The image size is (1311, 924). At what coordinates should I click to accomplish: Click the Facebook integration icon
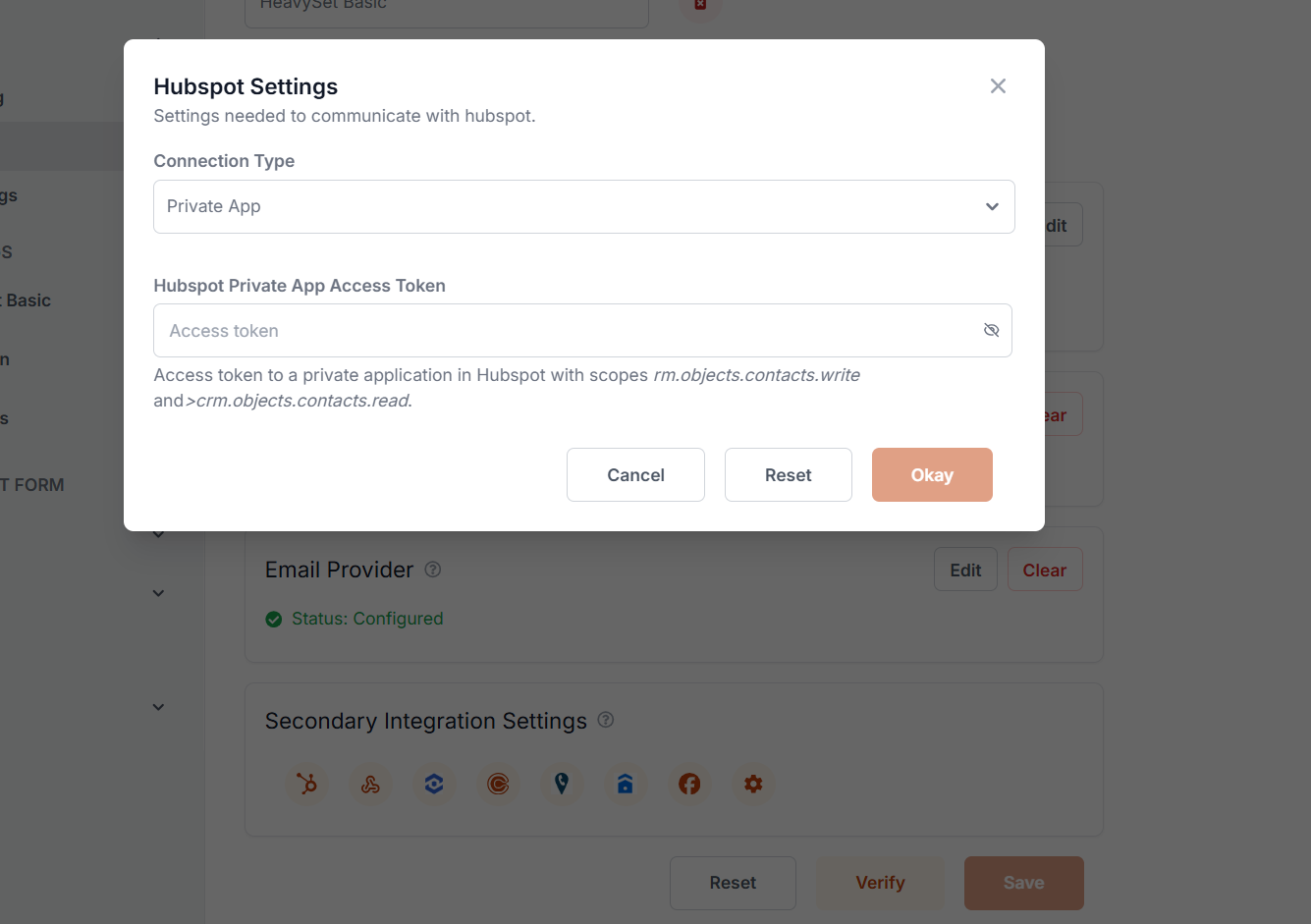[689, 784]
